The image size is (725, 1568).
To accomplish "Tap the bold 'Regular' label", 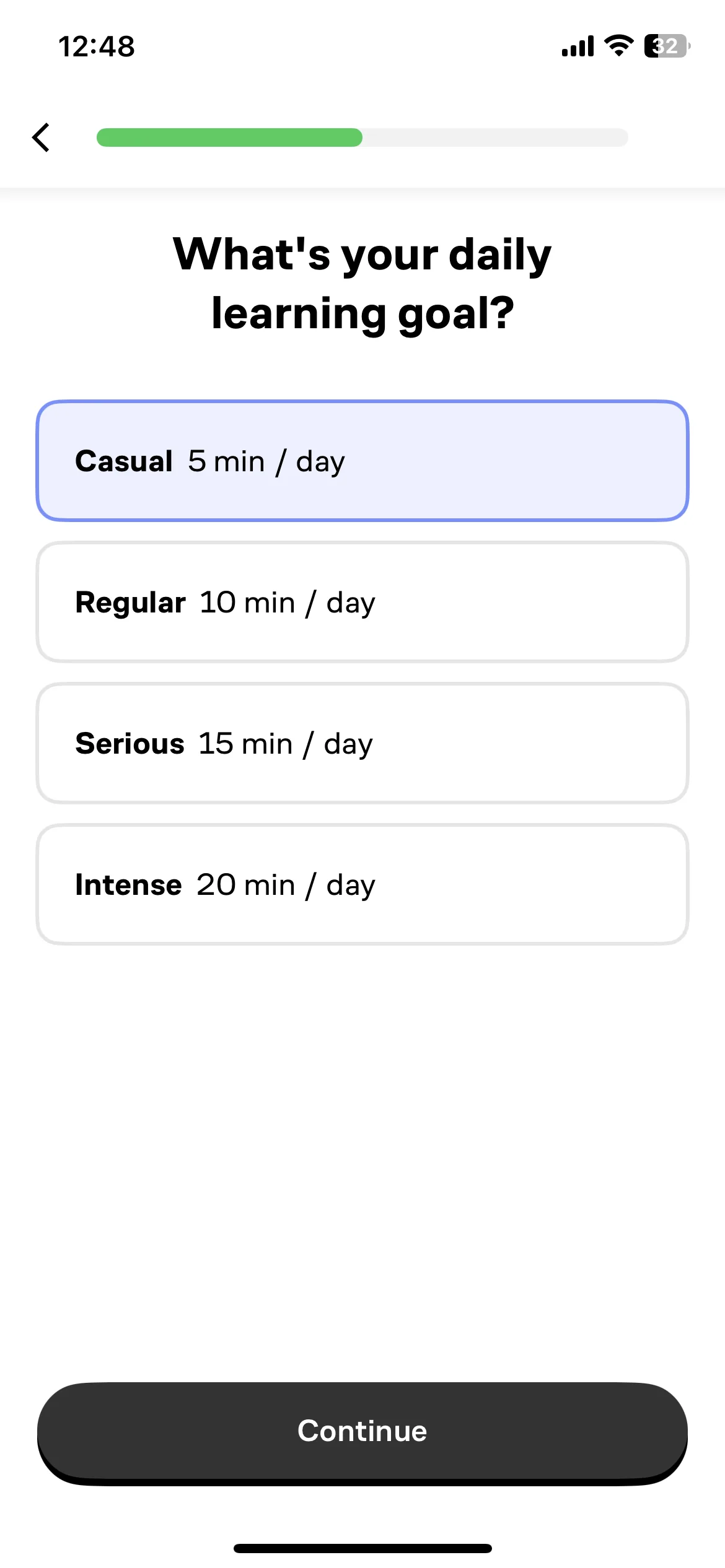I will tap(130, 603).
